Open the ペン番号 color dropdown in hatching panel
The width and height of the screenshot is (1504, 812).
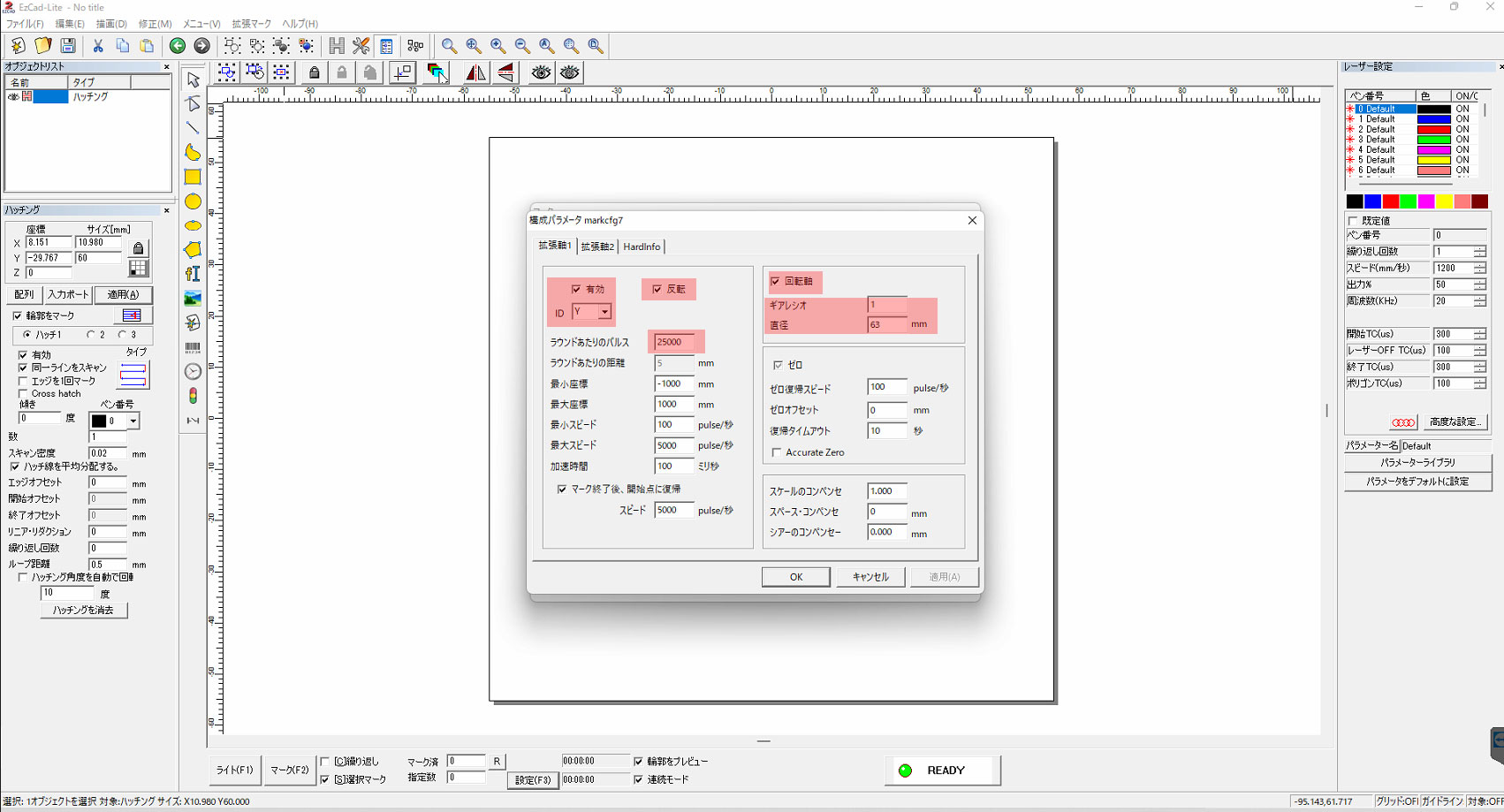pyautogui.click(x=133, y=421)
